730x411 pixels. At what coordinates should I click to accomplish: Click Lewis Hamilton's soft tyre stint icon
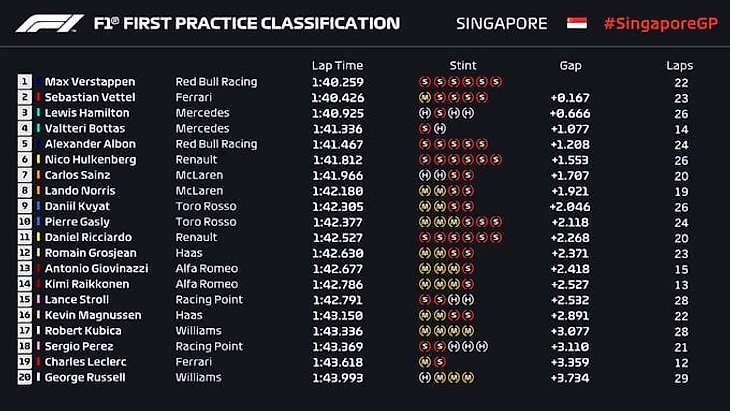pyautogui.click(x=439, y=113)
